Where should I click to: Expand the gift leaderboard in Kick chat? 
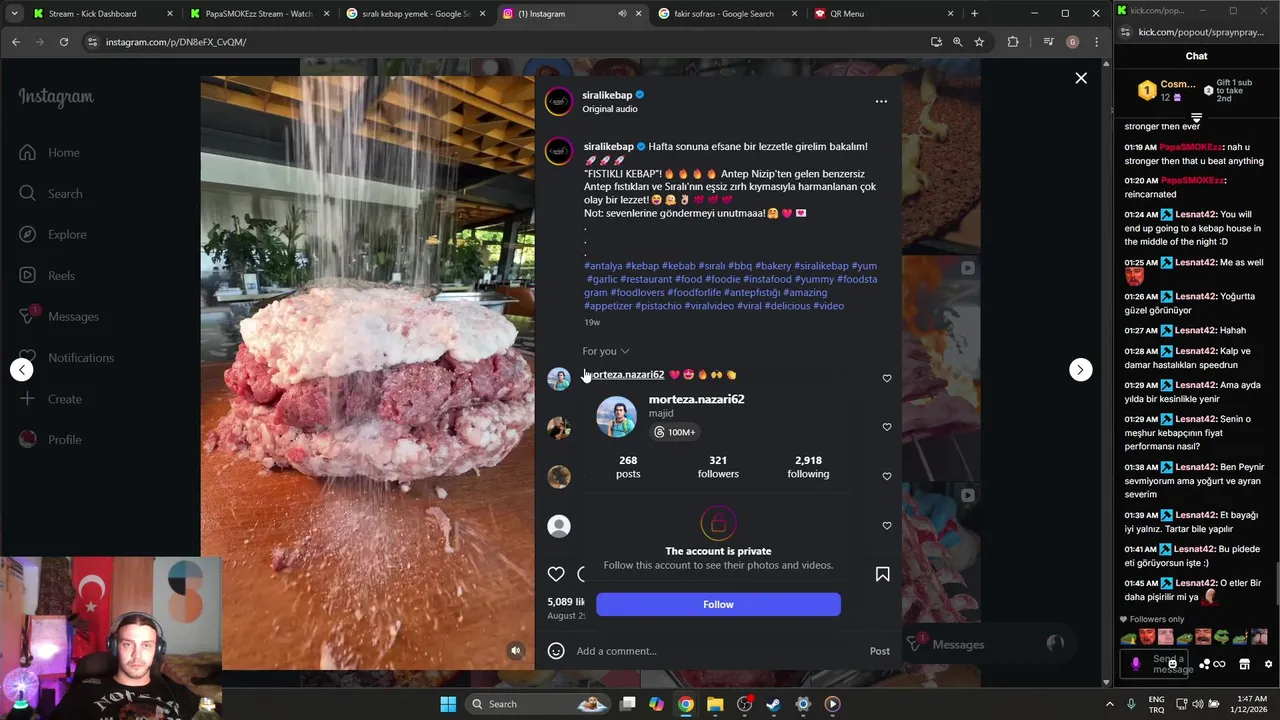pyautogui.click(x=1196, y=118)
